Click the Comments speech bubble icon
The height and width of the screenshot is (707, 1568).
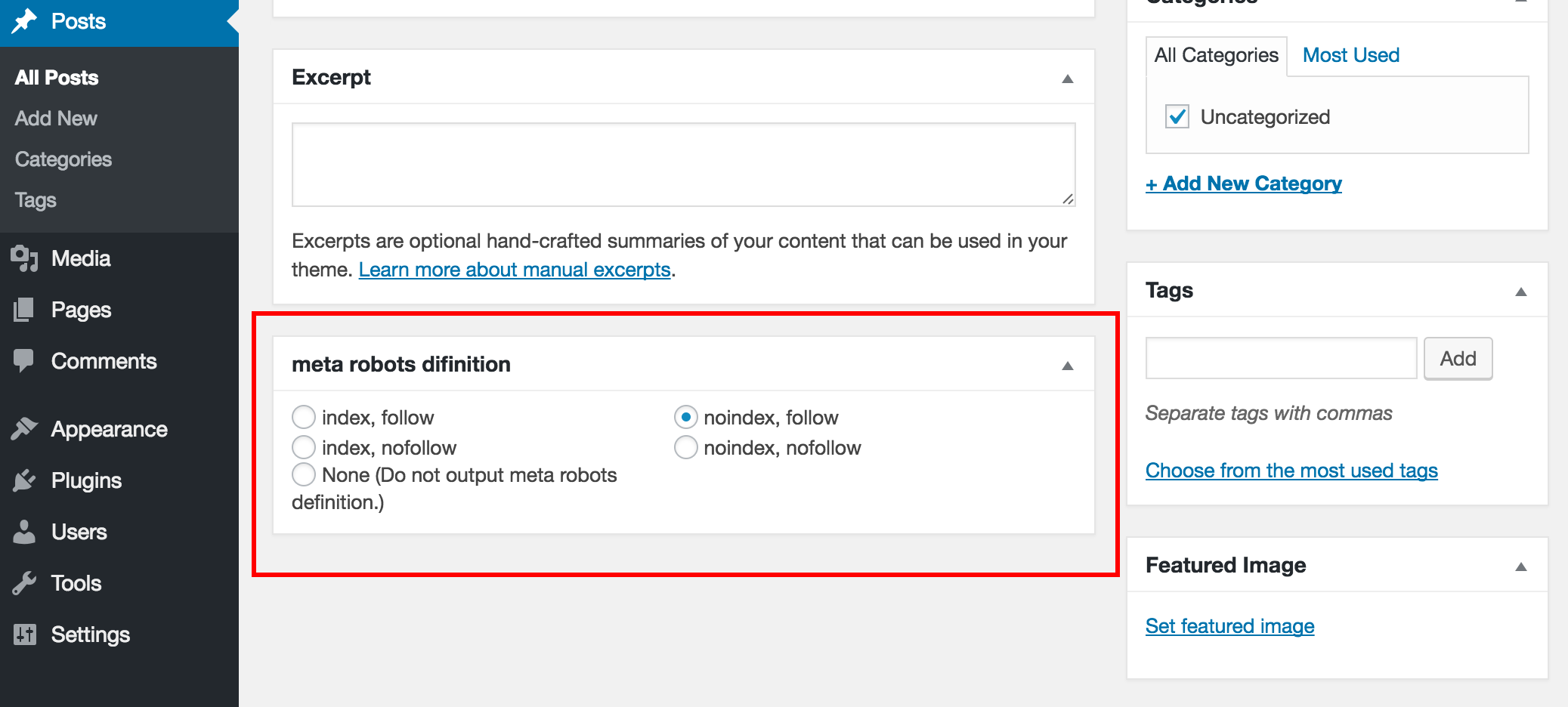(24, 360)
